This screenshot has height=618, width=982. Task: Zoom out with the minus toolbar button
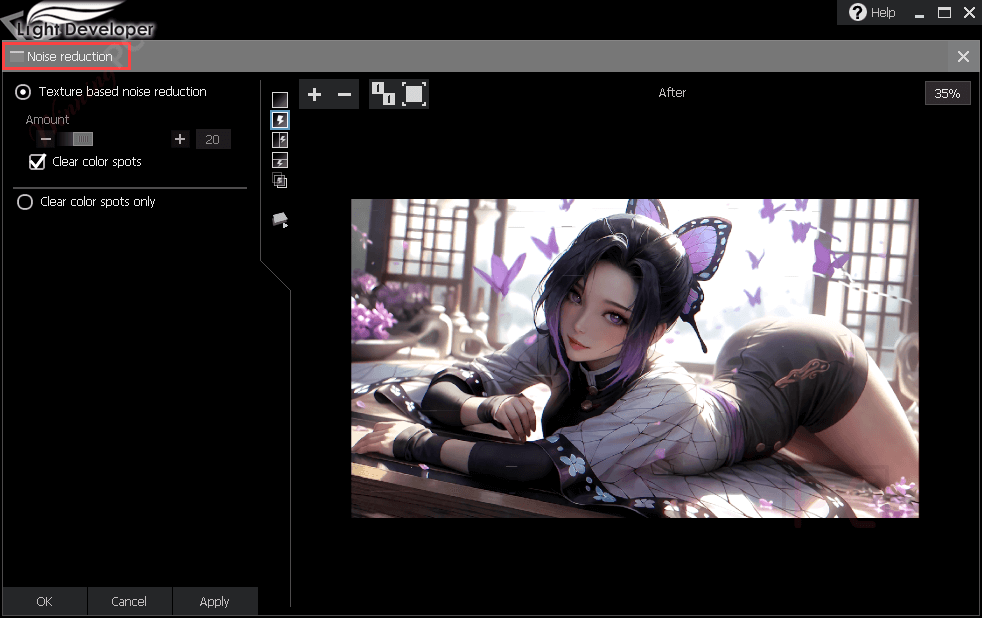click(344, 95)
